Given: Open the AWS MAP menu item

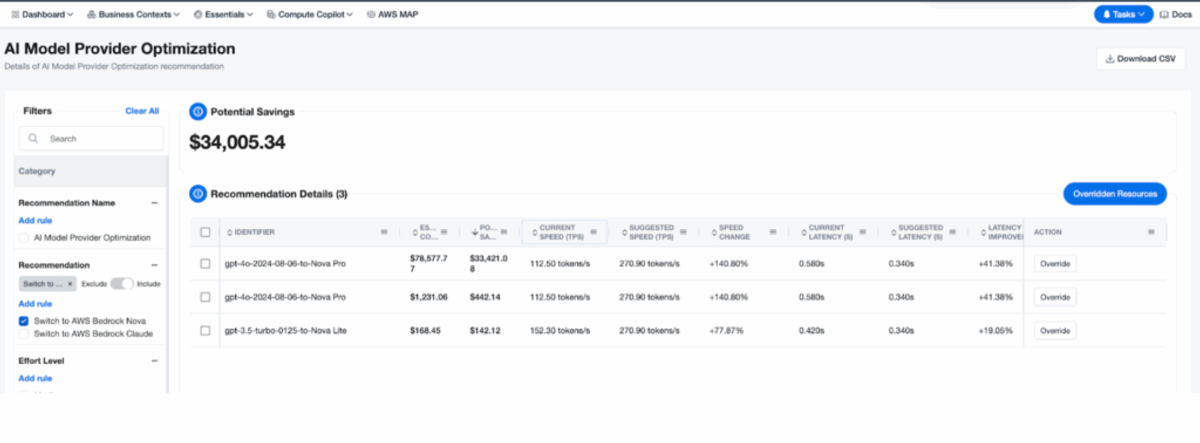Looking at the screenshot, I should point(393,15).
